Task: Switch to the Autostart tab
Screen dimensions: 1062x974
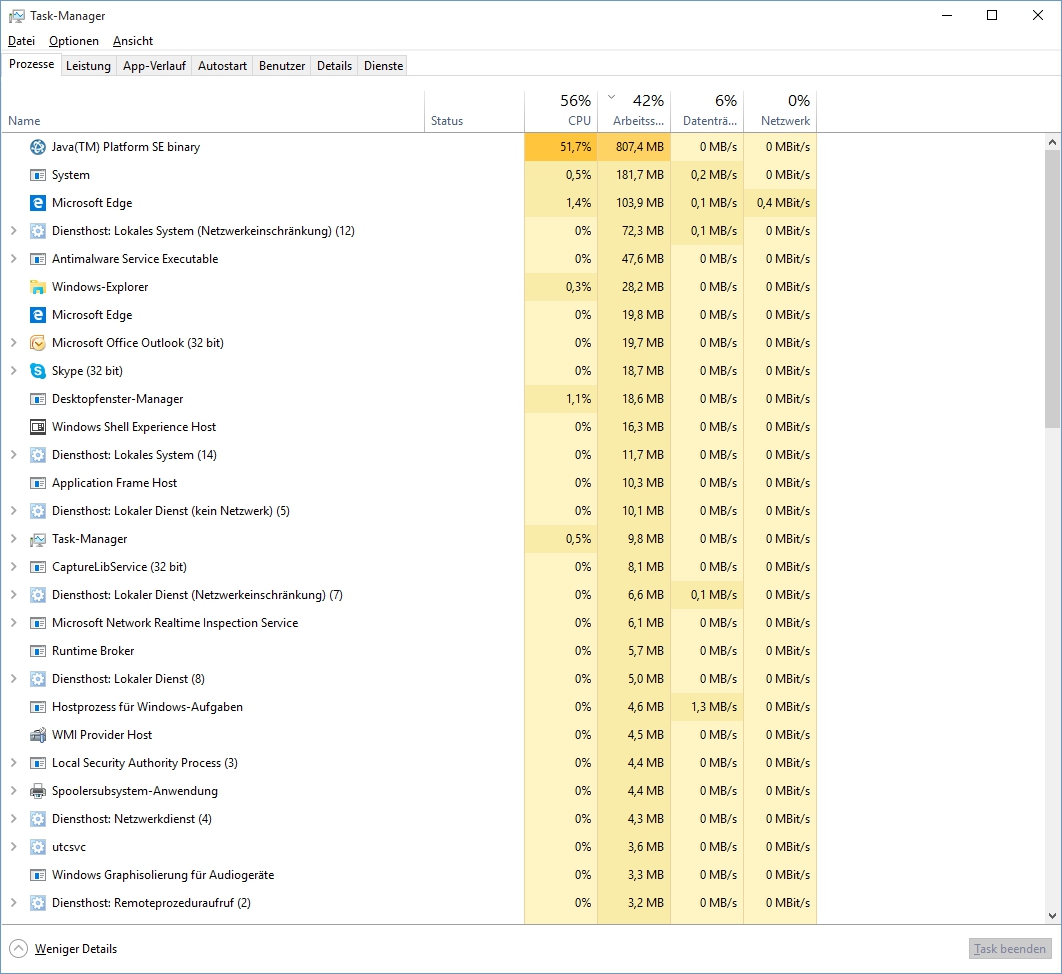Action: (x=222, y=66)
